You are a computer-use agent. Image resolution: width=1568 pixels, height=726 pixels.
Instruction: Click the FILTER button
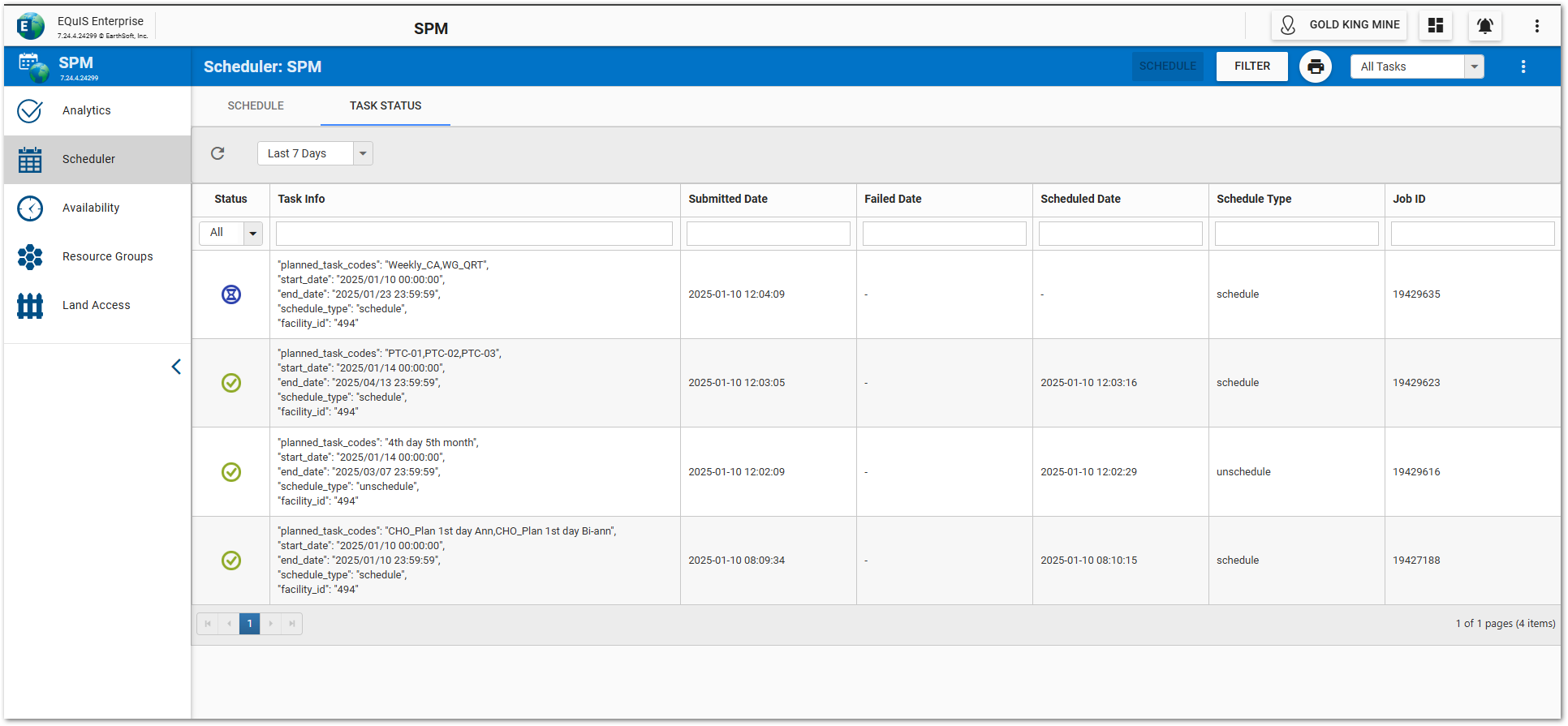coord(1251,67)
